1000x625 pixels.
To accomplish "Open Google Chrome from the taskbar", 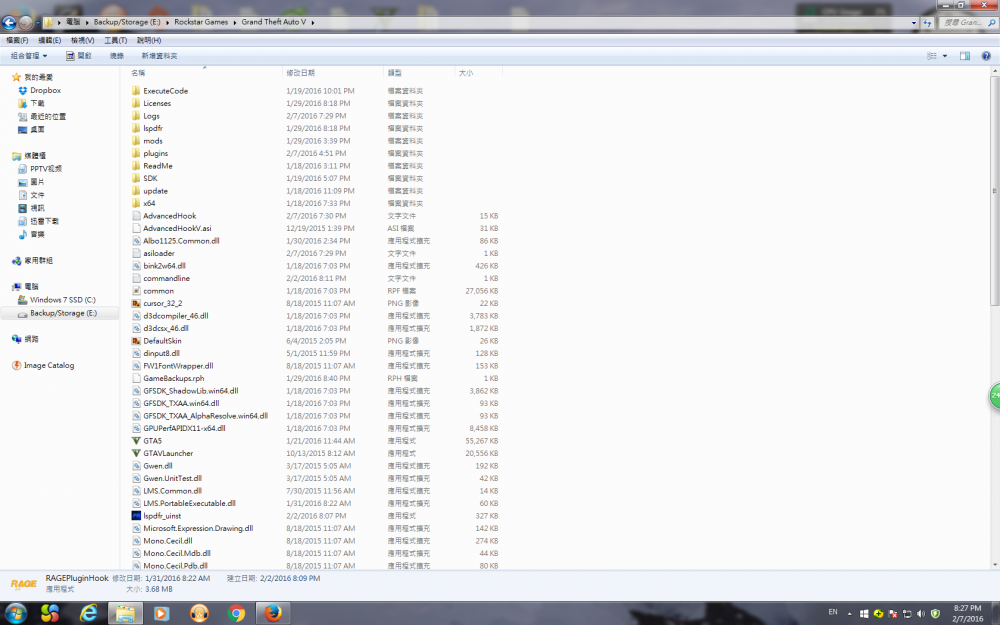I will (237, 614).
